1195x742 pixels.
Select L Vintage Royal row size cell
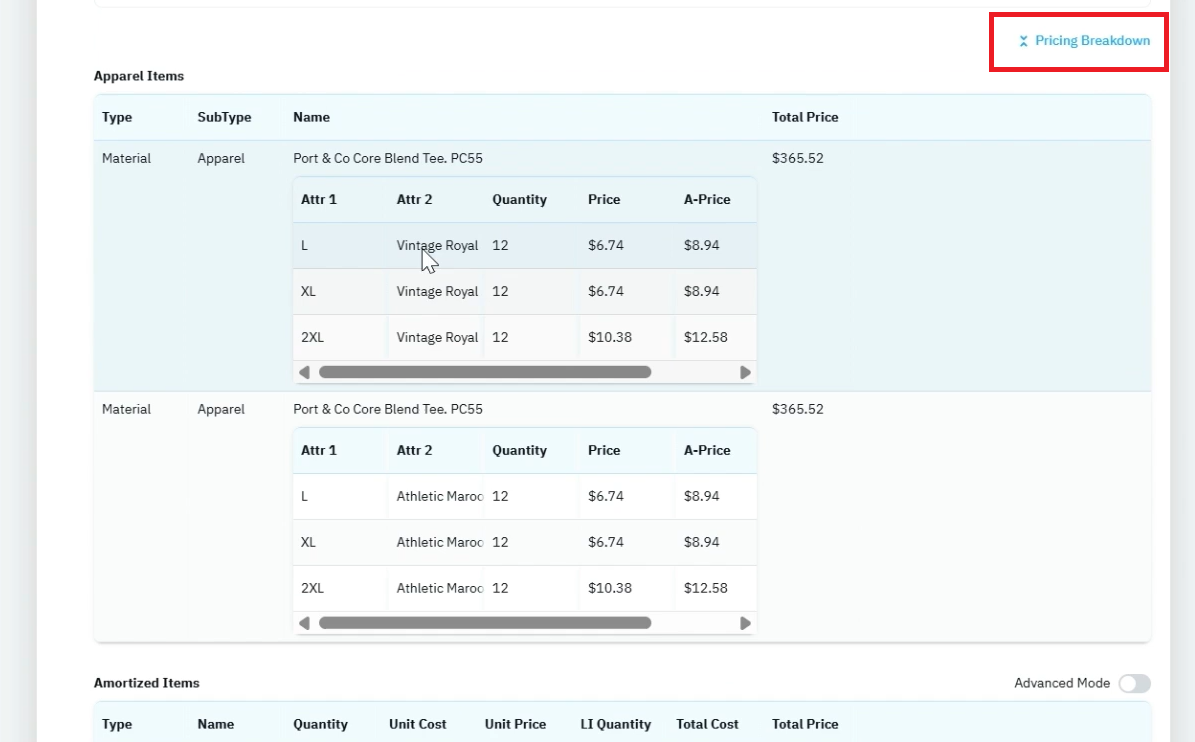(304, 245)
